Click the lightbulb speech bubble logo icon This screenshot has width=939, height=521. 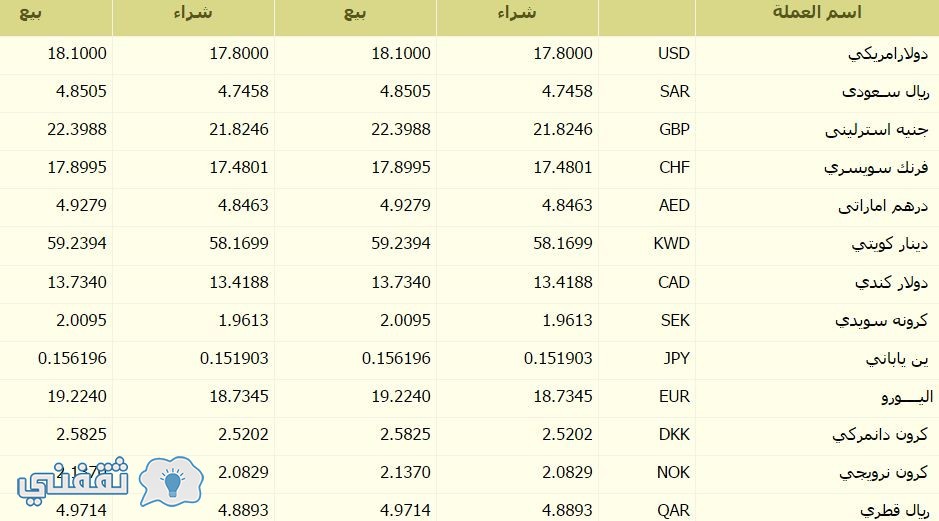pos(171,481)
